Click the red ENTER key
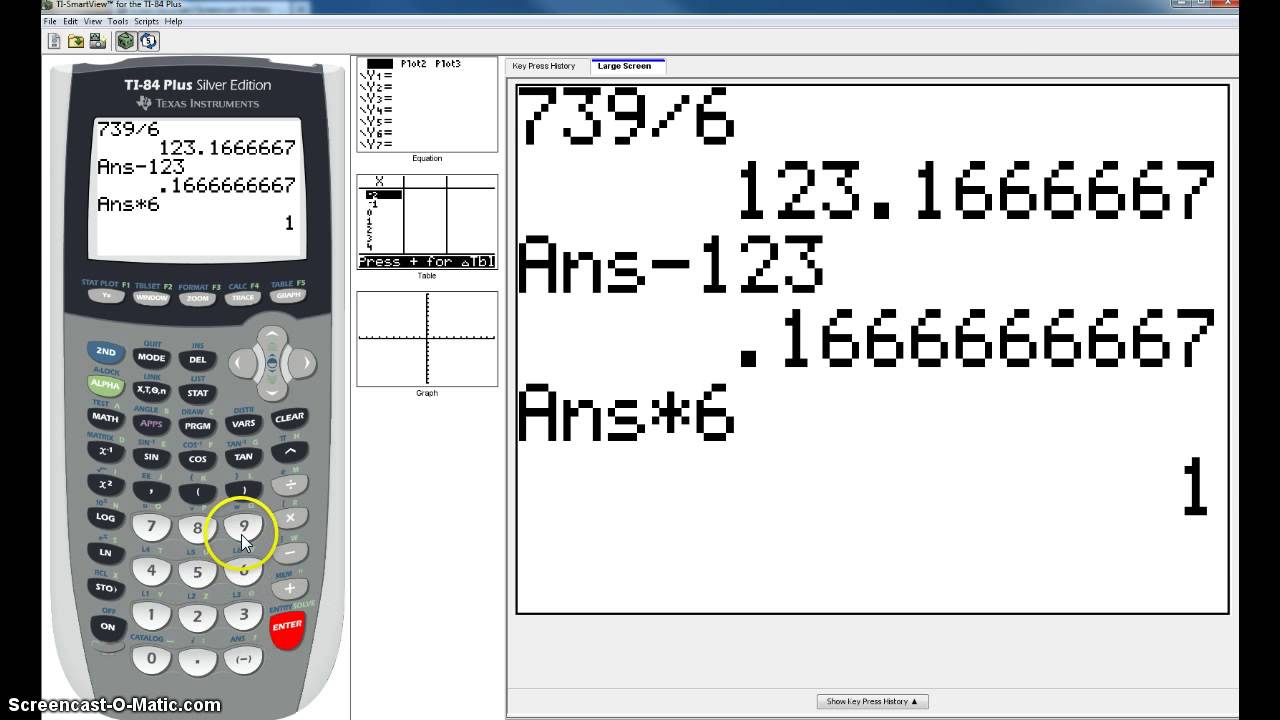The width and height of the screenshot is (1280, 720). coord(287,627)
